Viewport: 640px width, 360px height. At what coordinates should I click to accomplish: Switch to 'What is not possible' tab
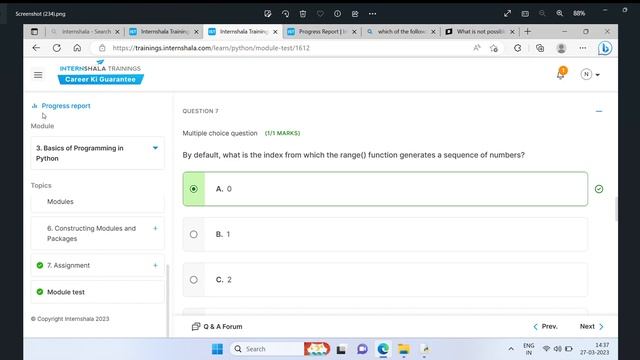480,31
